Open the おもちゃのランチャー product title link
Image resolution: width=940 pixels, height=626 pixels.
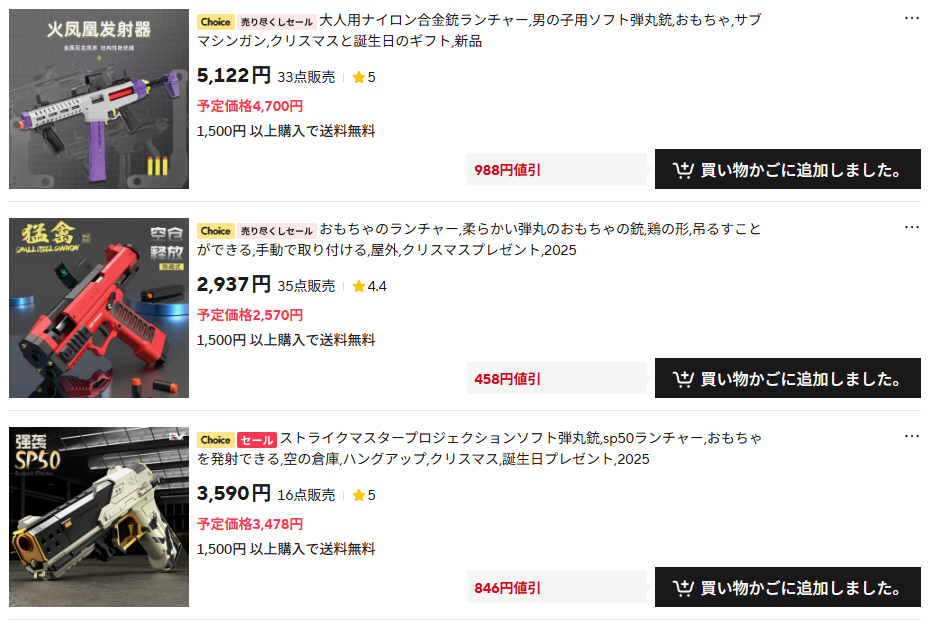(479, 239)
